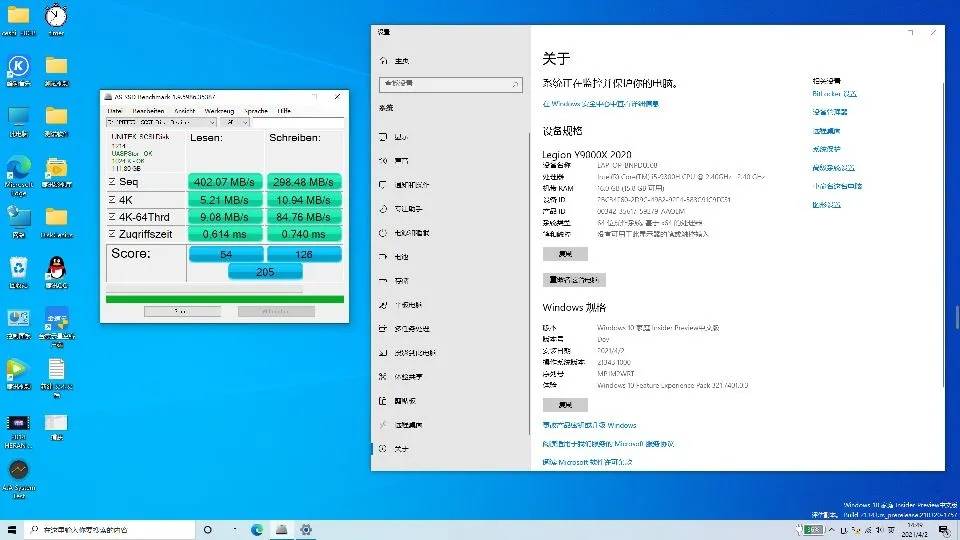Image resolution: width=960 pixels, height=540 pixels.
Task: Click the Copy (复制) button under device specifications
Action: tap(565, 253)
